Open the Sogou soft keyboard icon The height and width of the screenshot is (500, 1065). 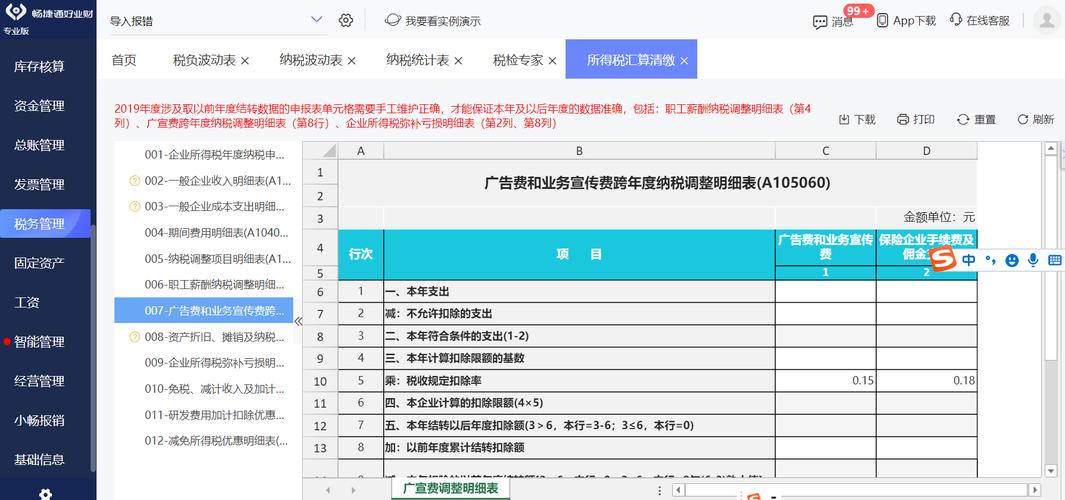pyautogui.click(x=1055, y=260)
